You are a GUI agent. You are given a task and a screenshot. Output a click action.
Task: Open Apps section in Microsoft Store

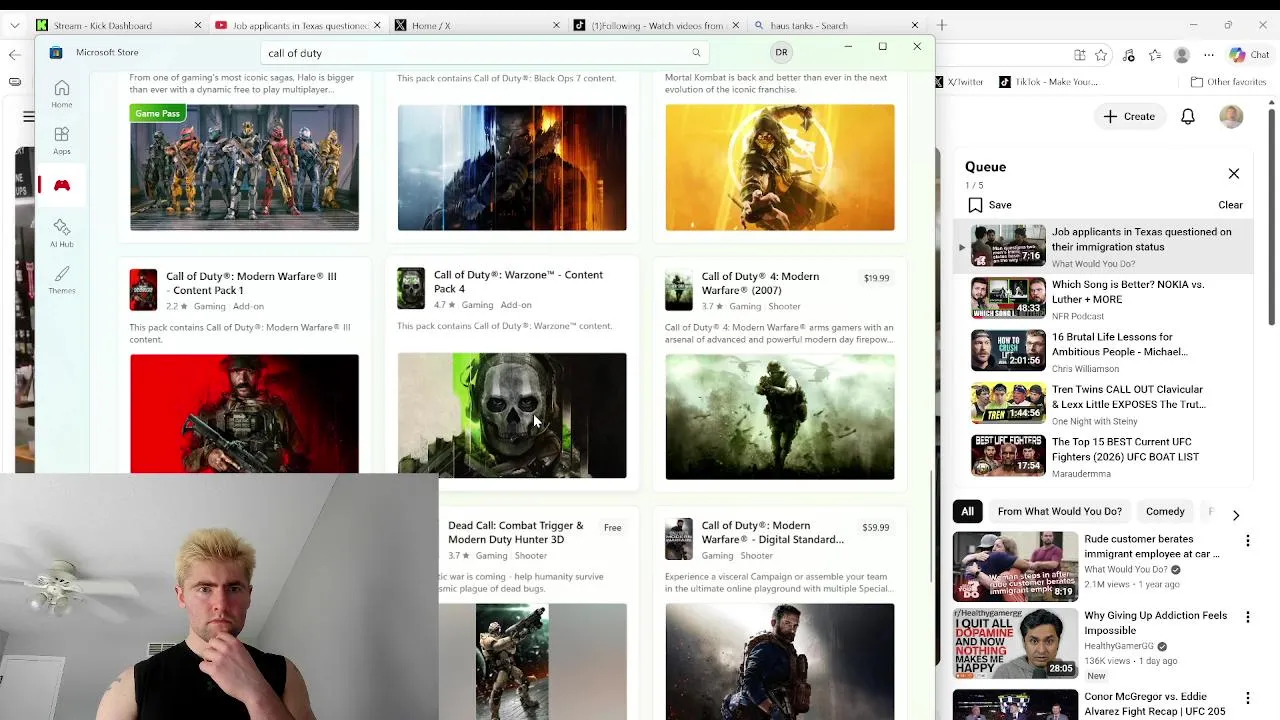61,140
